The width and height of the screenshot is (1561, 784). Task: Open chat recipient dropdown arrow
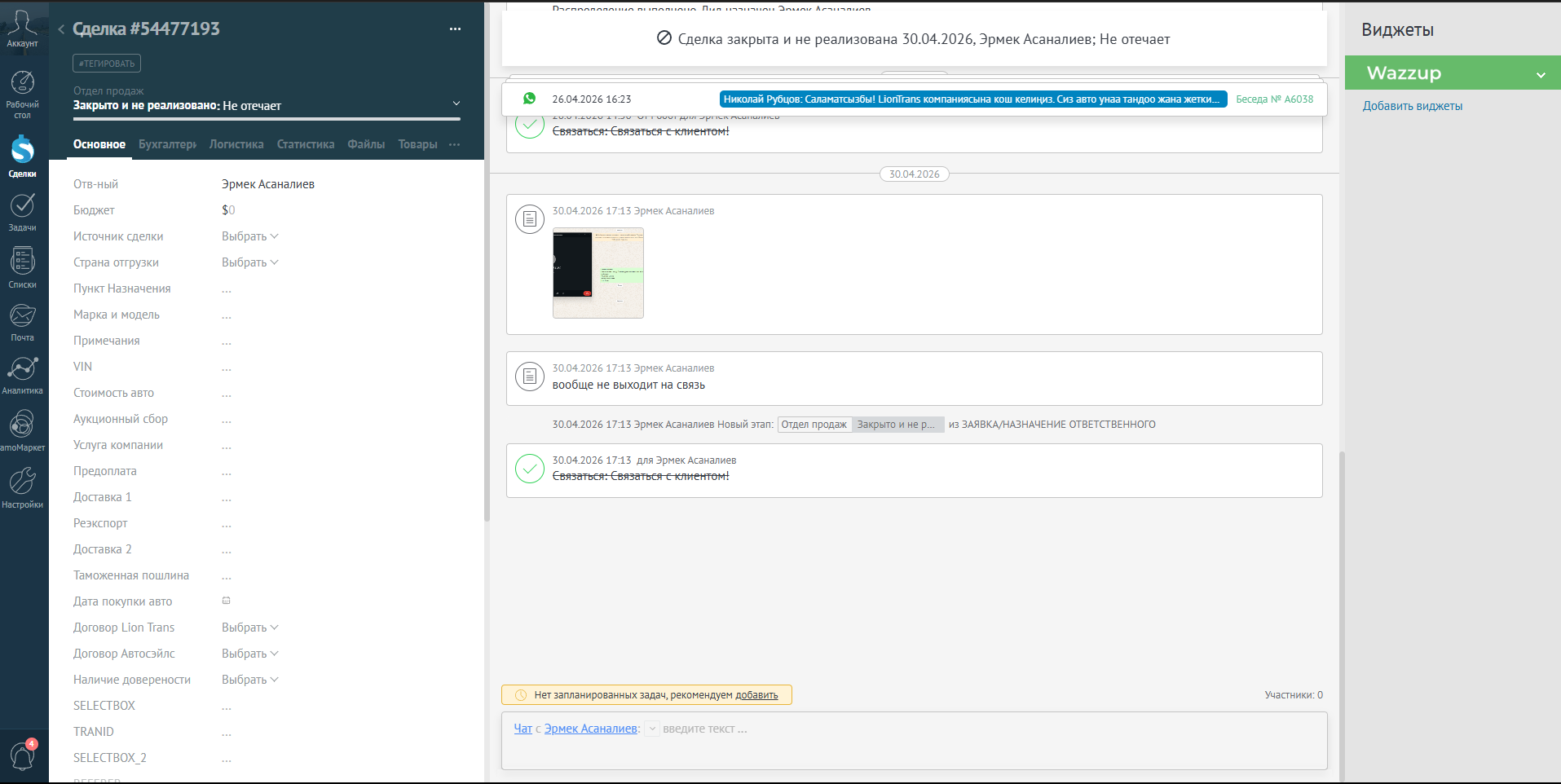click(x=652, y=729)
